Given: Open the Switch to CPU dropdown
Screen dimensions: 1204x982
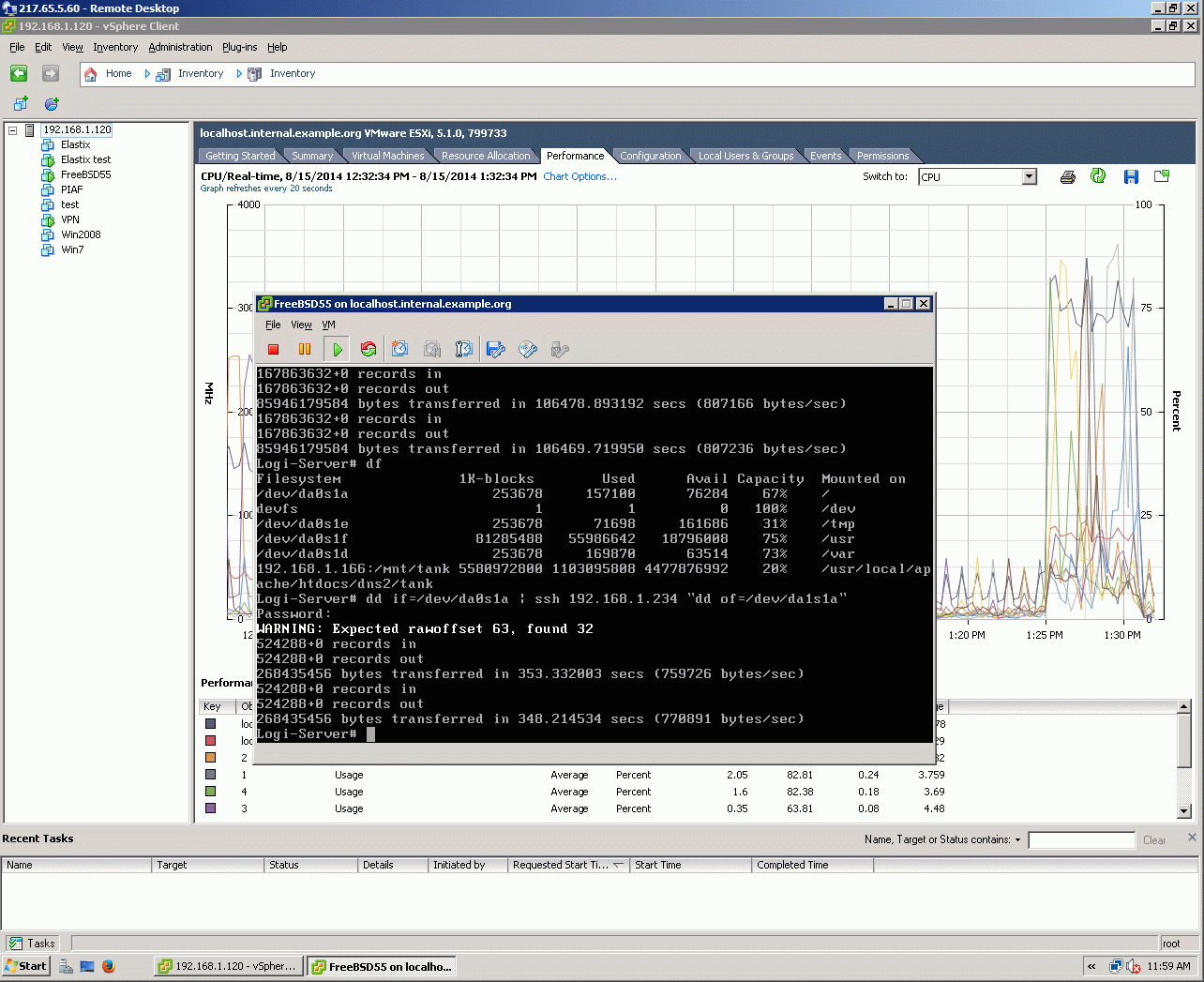Looking at the screenshot, I should (1030, 177).
